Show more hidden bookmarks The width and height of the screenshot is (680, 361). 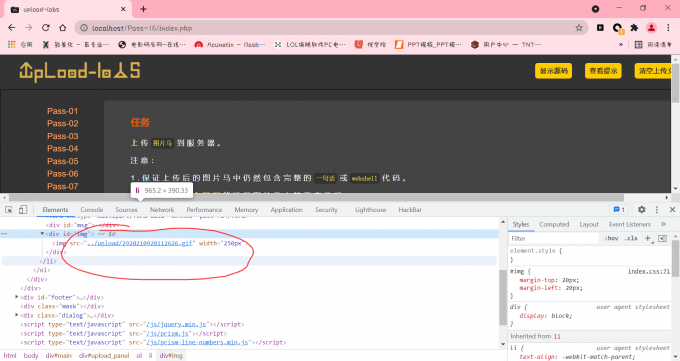click(x=621, y=44)
